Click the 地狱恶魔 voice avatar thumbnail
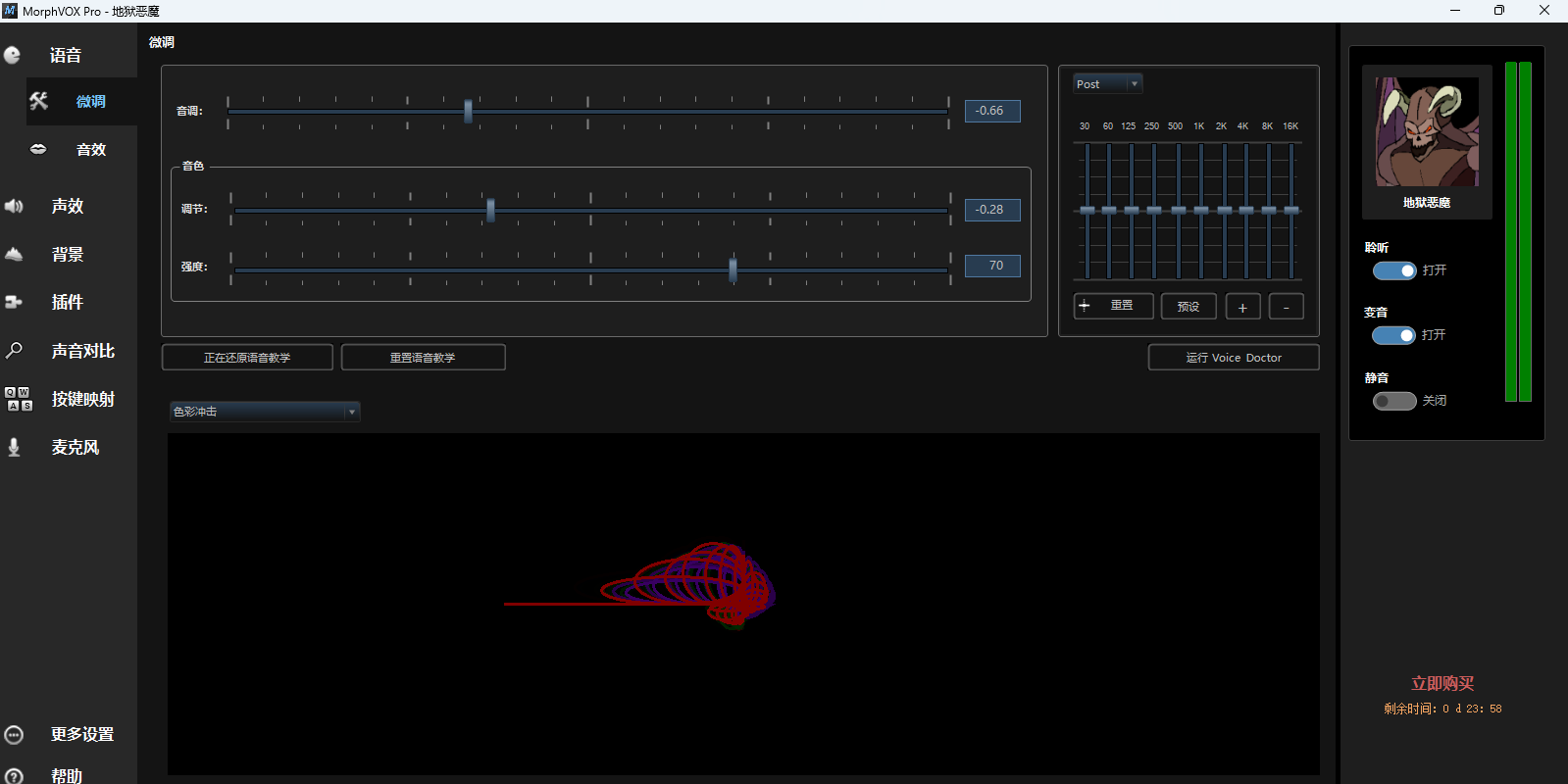1568x784 pixels. pyautogui.click(x=1427, y=132)
